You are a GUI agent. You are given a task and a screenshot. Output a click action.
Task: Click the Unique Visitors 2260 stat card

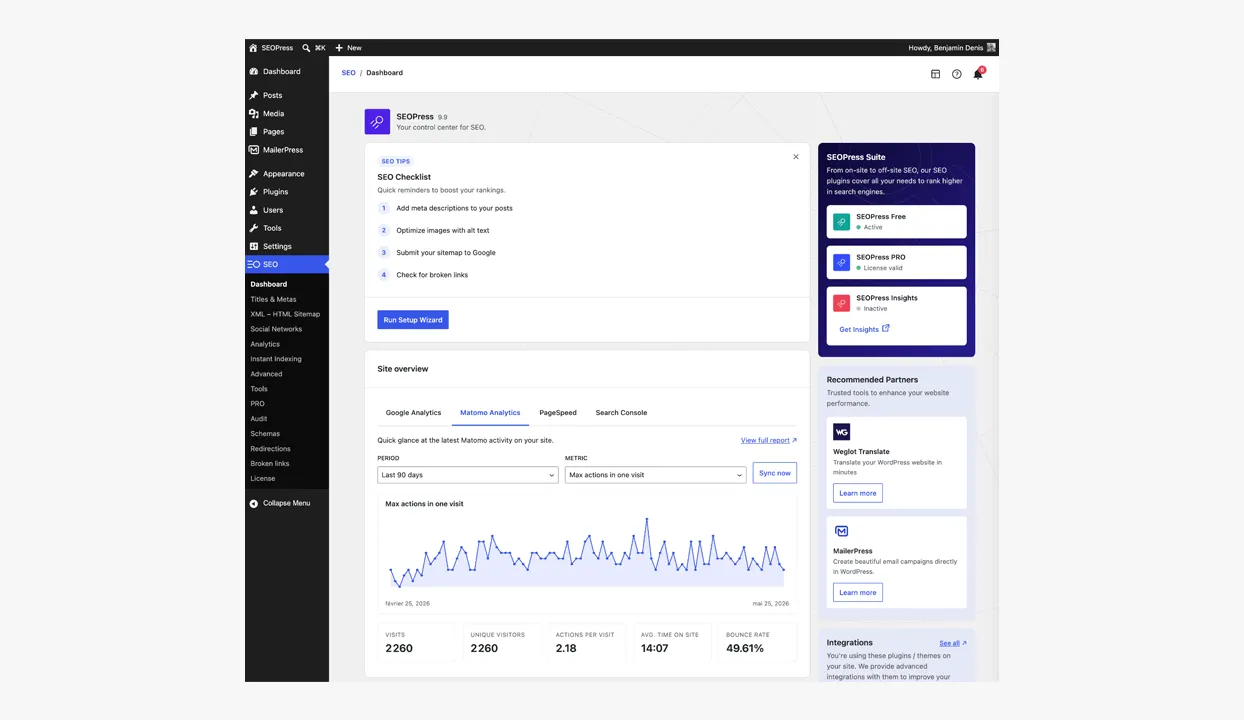(x=501, y=643)
